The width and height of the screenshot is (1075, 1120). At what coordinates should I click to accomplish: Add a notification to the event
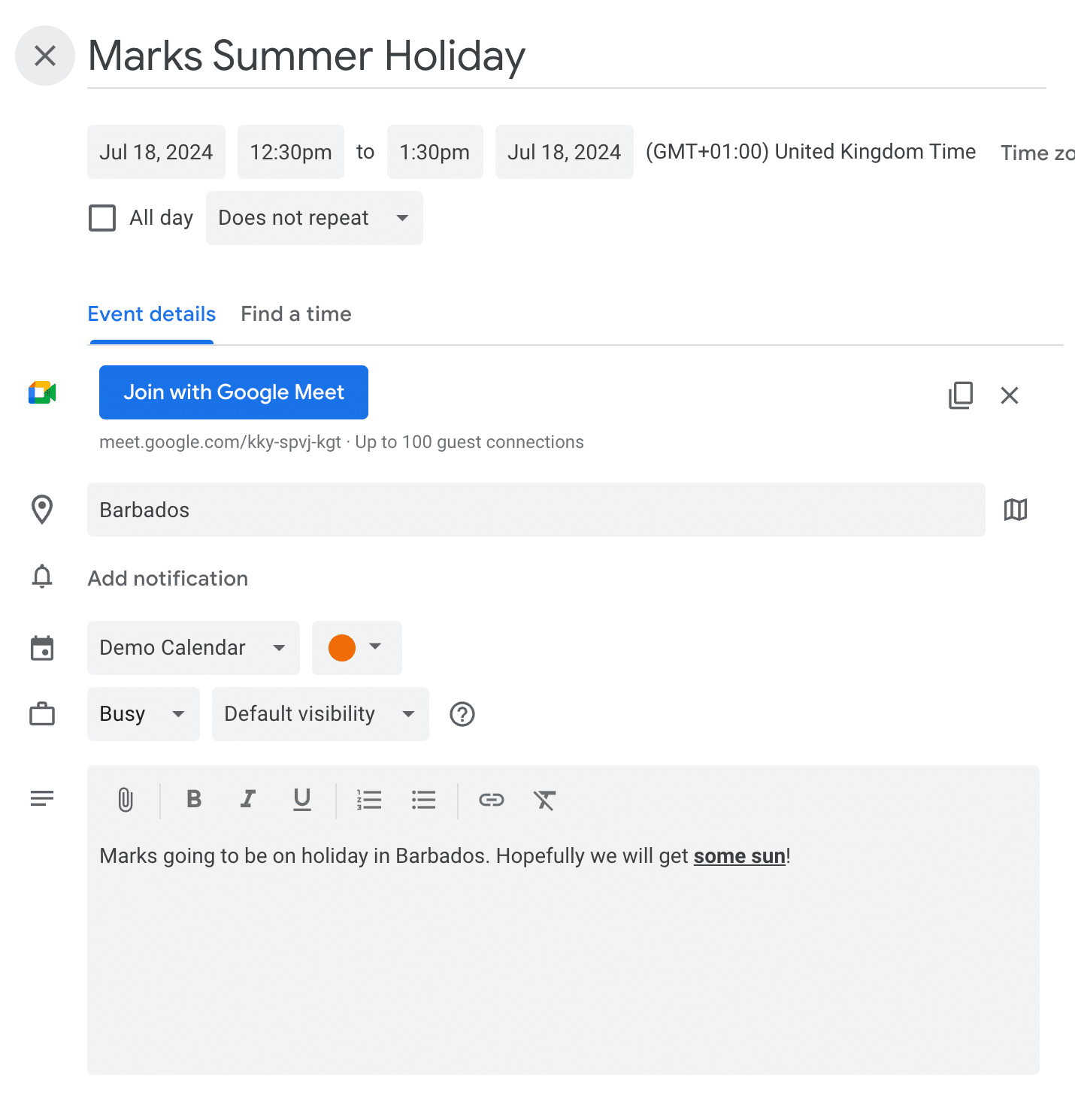(168, 578)
